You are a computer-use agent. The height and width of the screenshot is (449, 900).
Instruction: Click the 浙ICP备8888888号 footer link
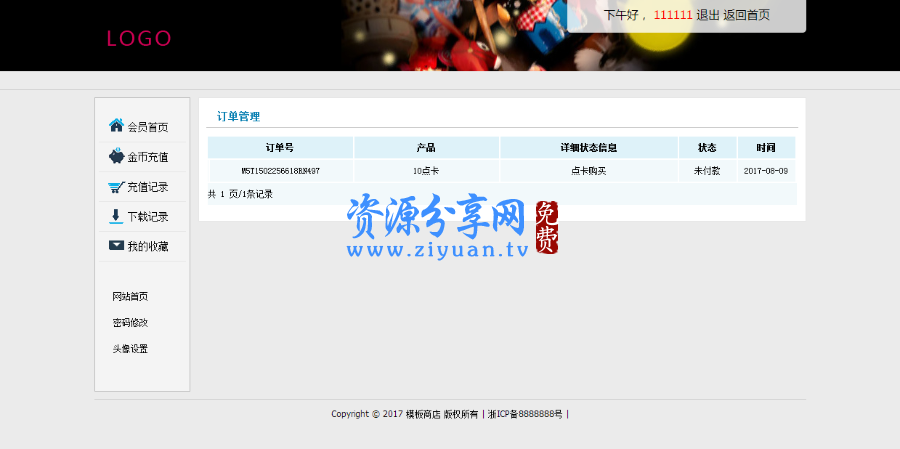tap(525, 414)
